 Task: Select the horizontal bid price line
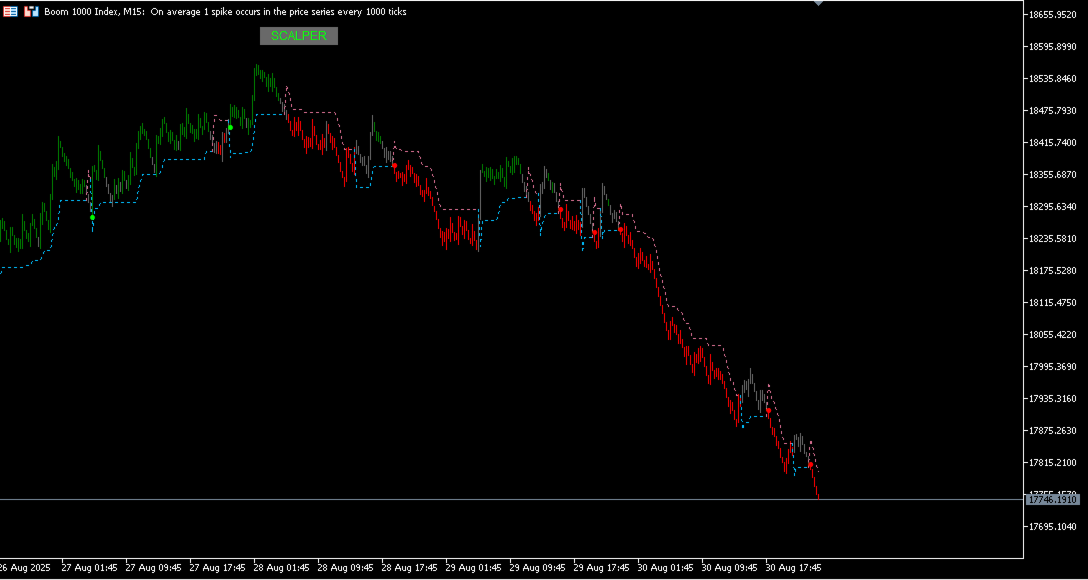point(512,500)
